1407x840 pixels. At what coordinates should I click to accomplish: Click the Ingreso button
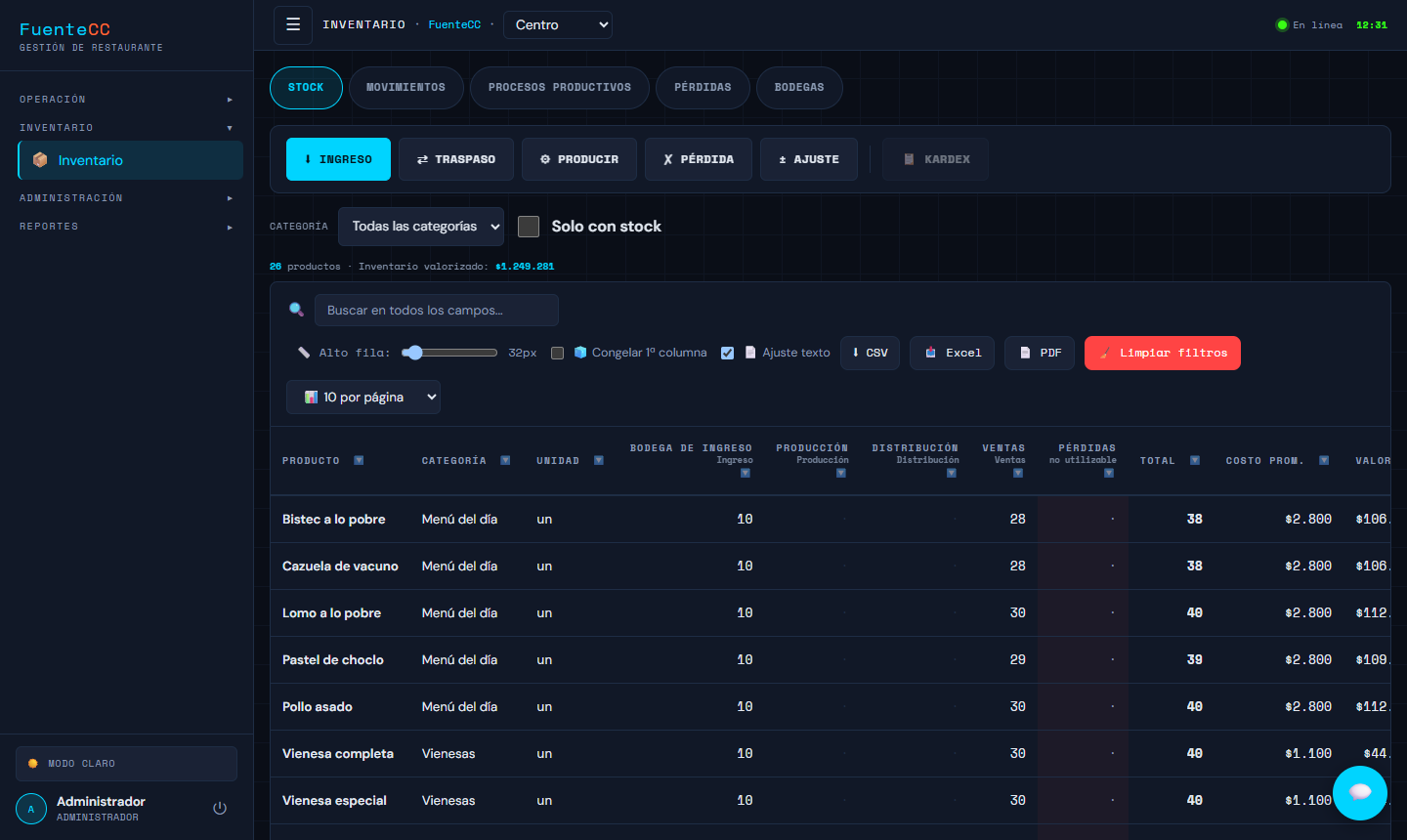(x=338, y=159)
